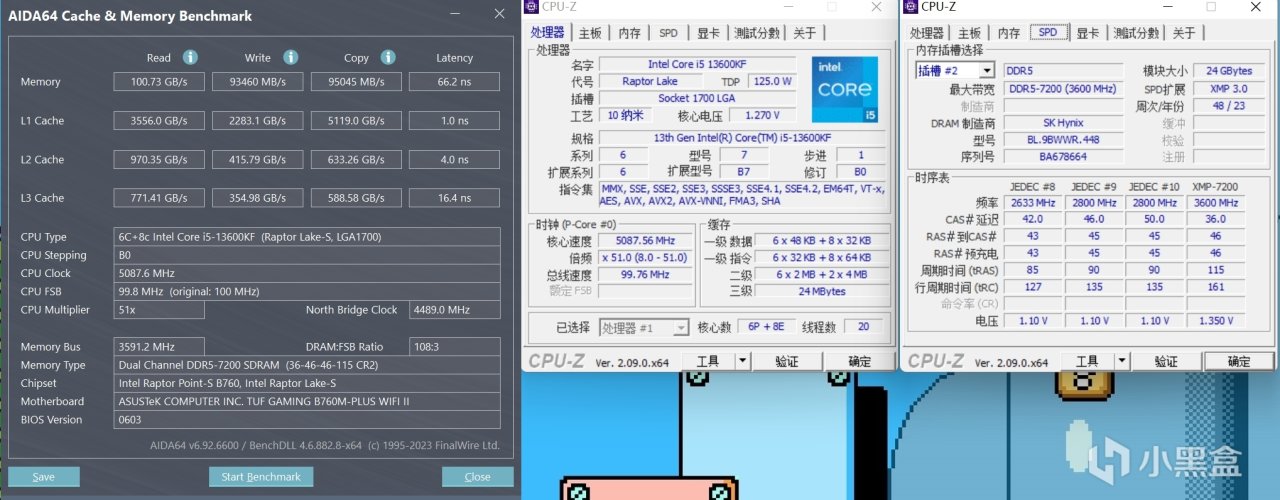This screenshot has width=1280, height=500.
Task: Select the L3 Cache Latency value 16.4 ns
Action: click(x=454, y=198)
